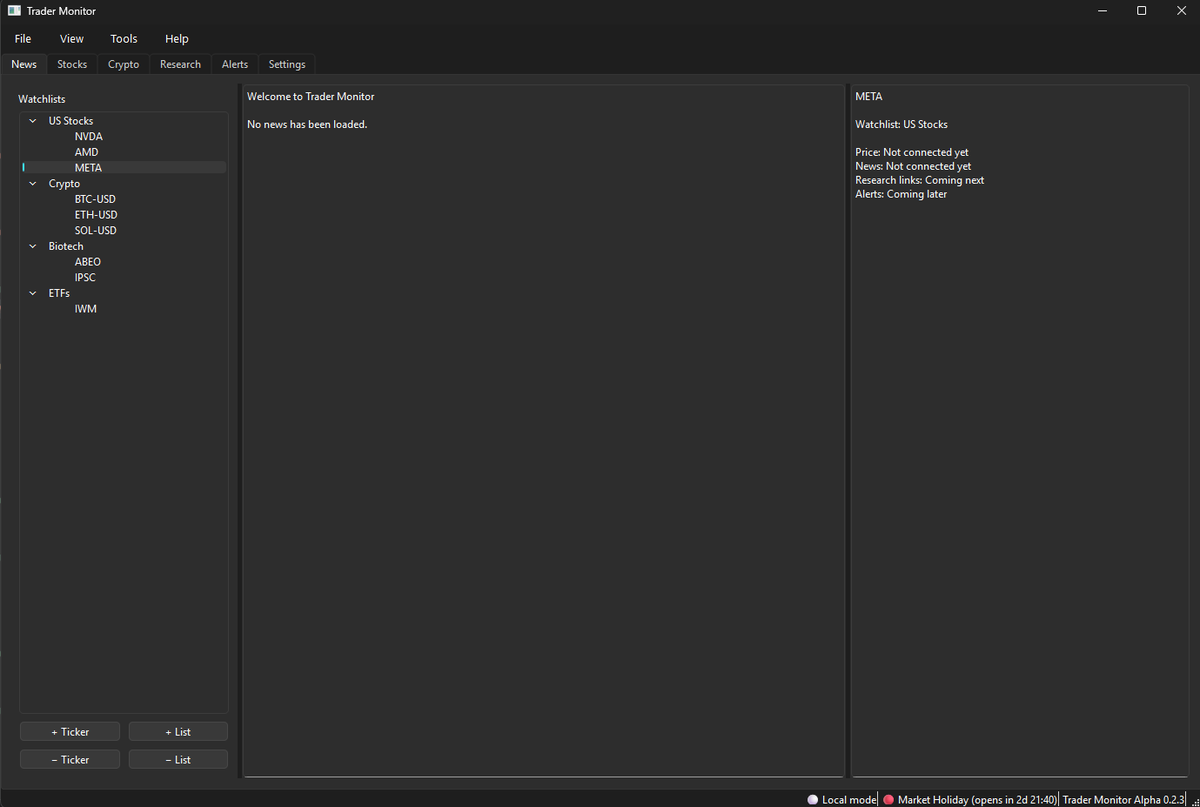This screenshot has height=807, width=1200.
Task: Open the Help menu
Action: point(177,39)
